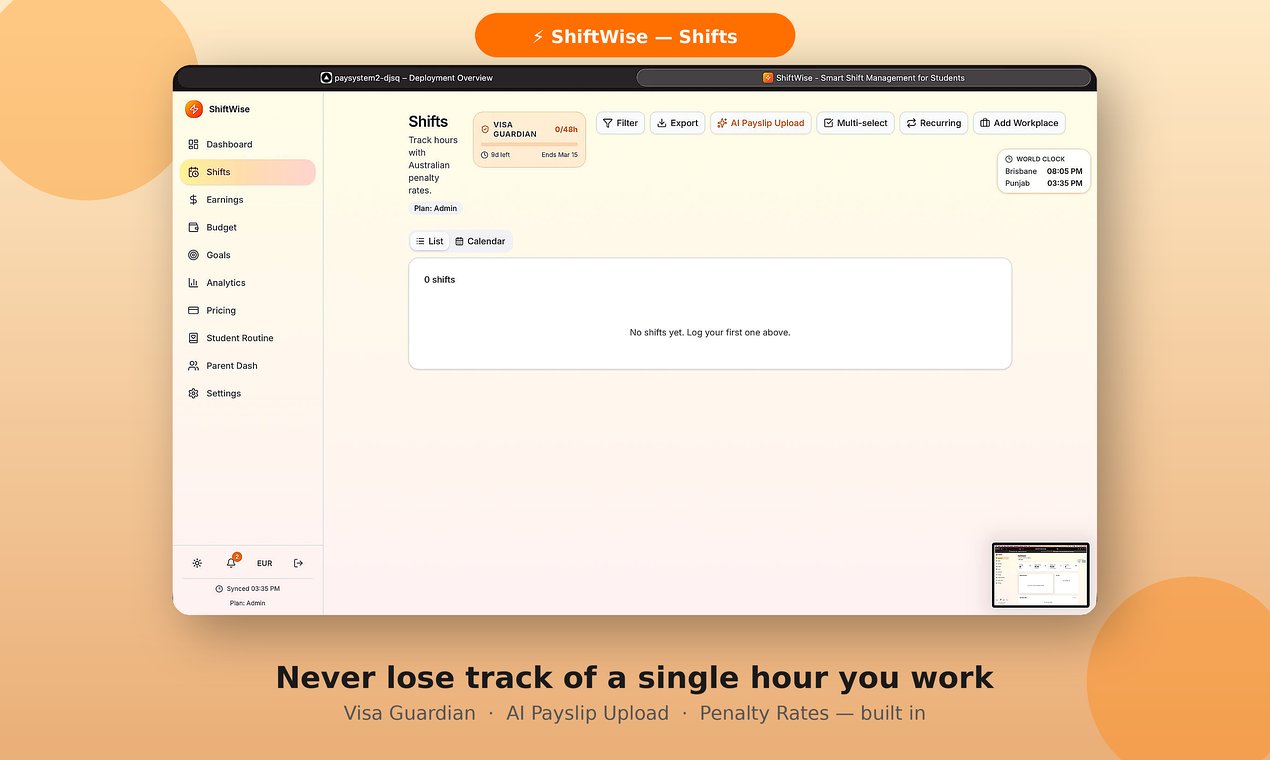
Task: Click the 9d left clock icon
Action: coord(484,155)
